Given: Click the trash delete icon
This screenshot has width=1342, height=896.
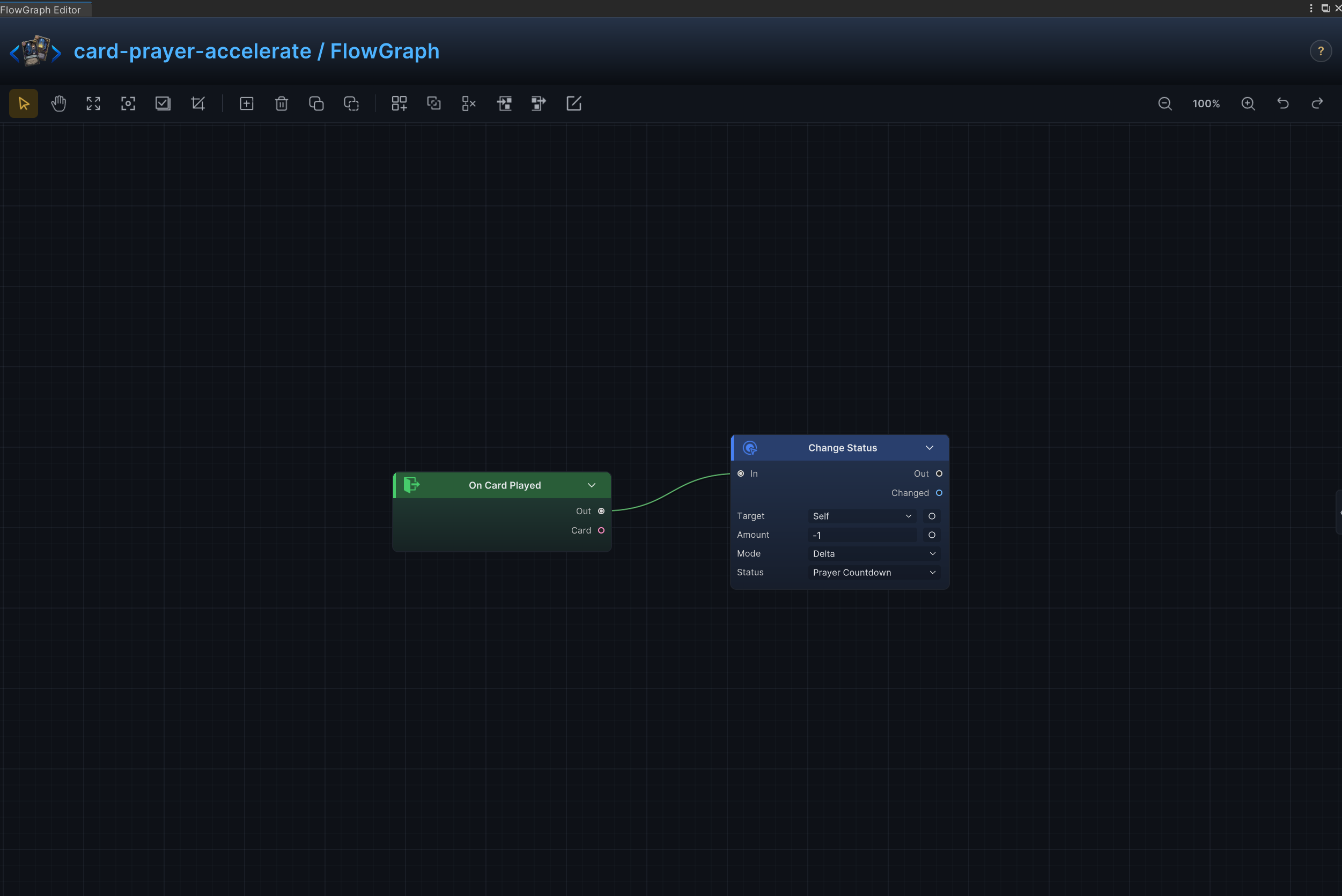Looking at the screenshot, I should click(281, 103).
